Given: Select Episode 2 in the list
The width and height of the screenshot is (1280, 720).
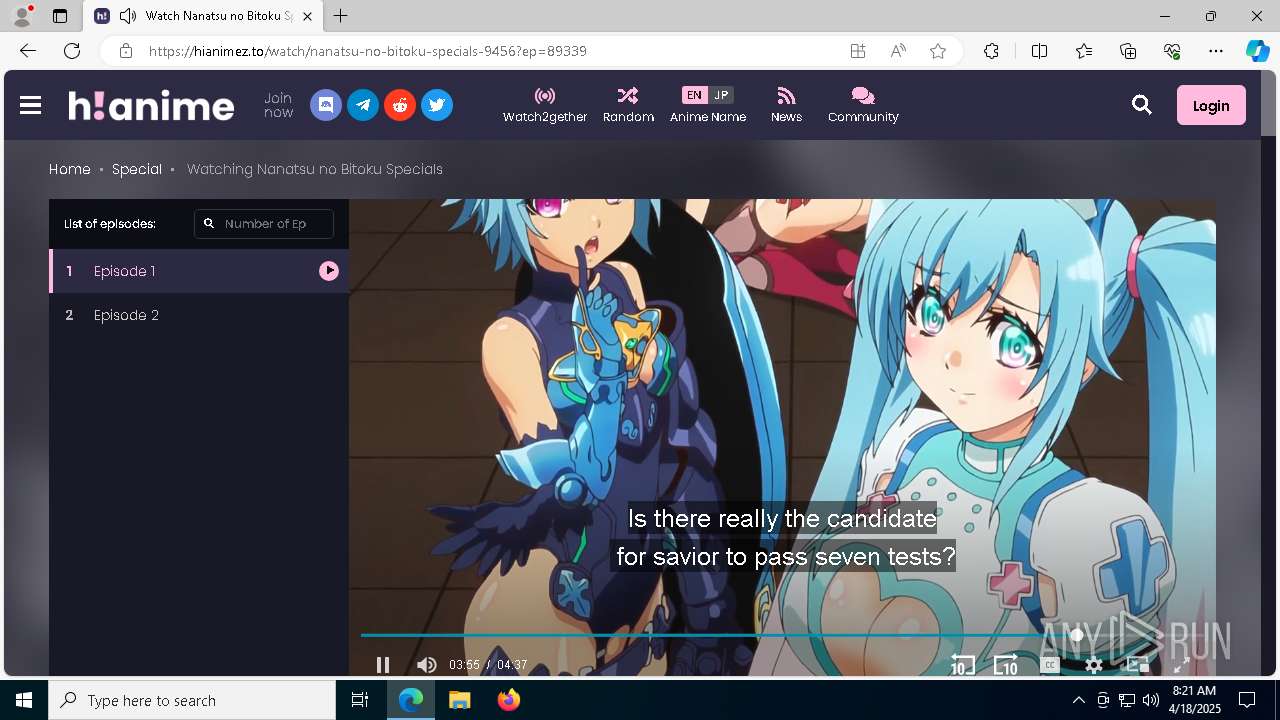Looking at the screenshot, I should pyautogui.click(x=199, y=315).
